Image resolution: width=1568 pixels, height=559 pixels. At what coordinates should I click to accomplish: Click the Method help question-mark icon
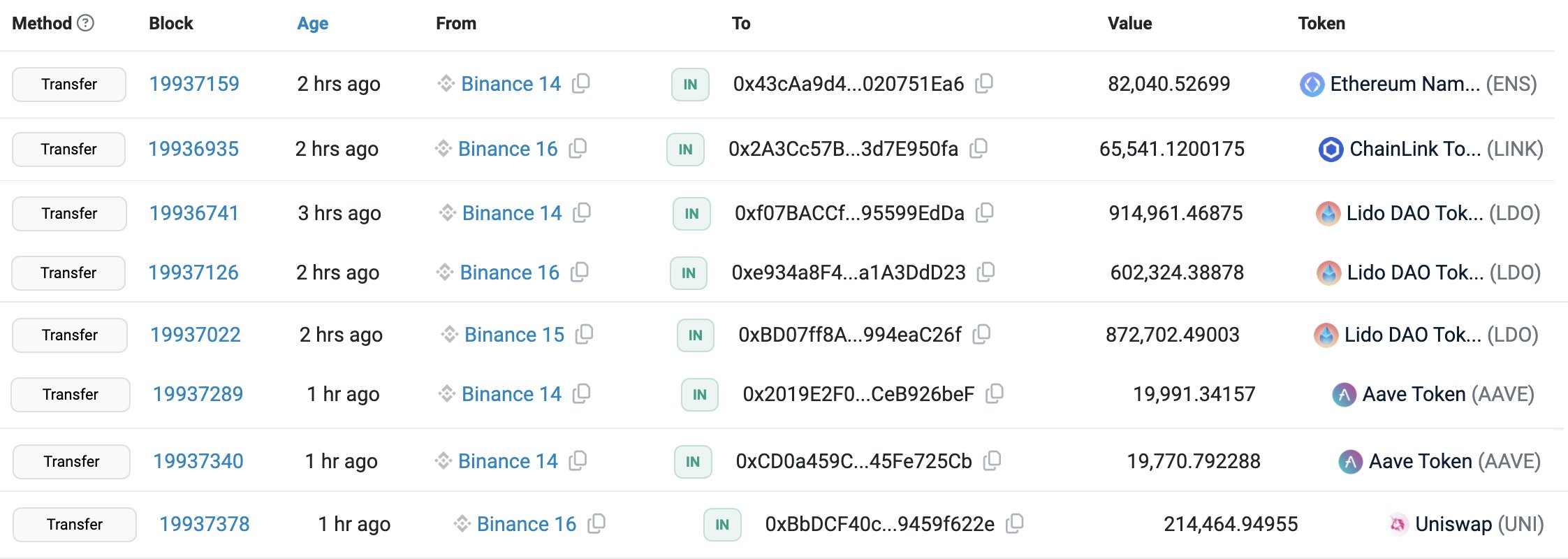click(85, 23)
